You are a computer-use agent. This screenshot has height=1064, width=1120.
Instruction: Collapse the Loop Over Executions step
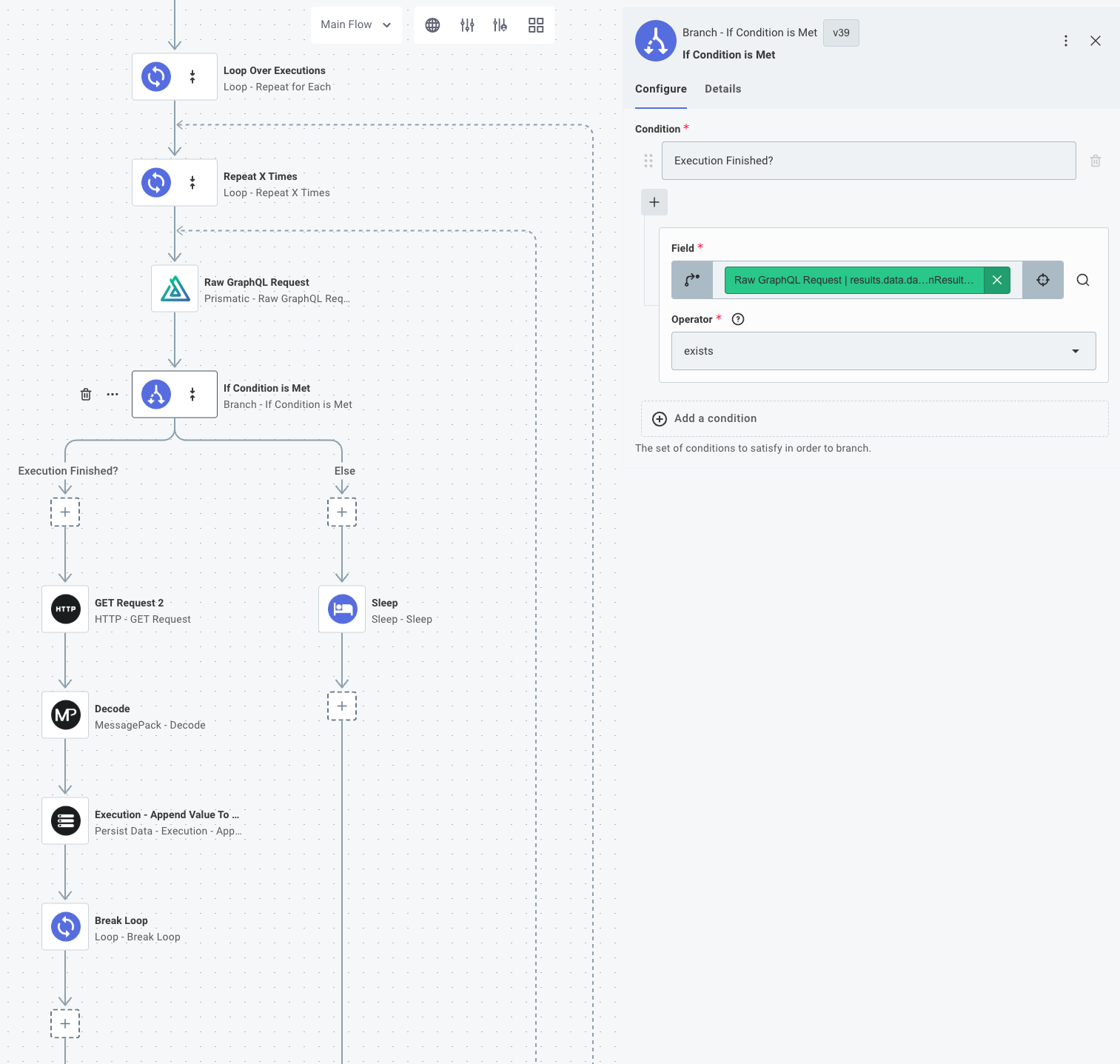(x=192, y=76)
